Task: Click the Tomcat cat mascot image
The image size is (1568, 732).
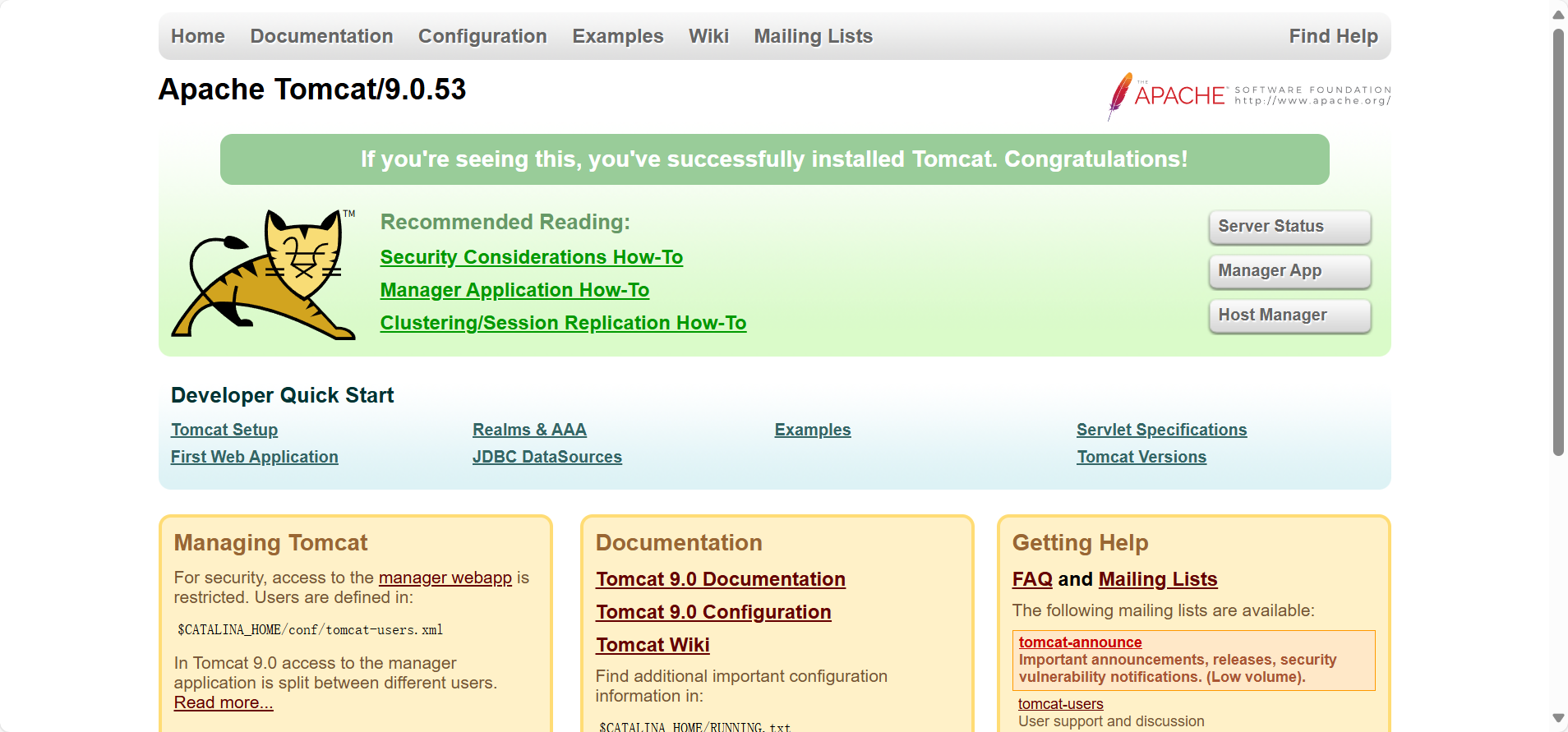Action: pos(263,274)
